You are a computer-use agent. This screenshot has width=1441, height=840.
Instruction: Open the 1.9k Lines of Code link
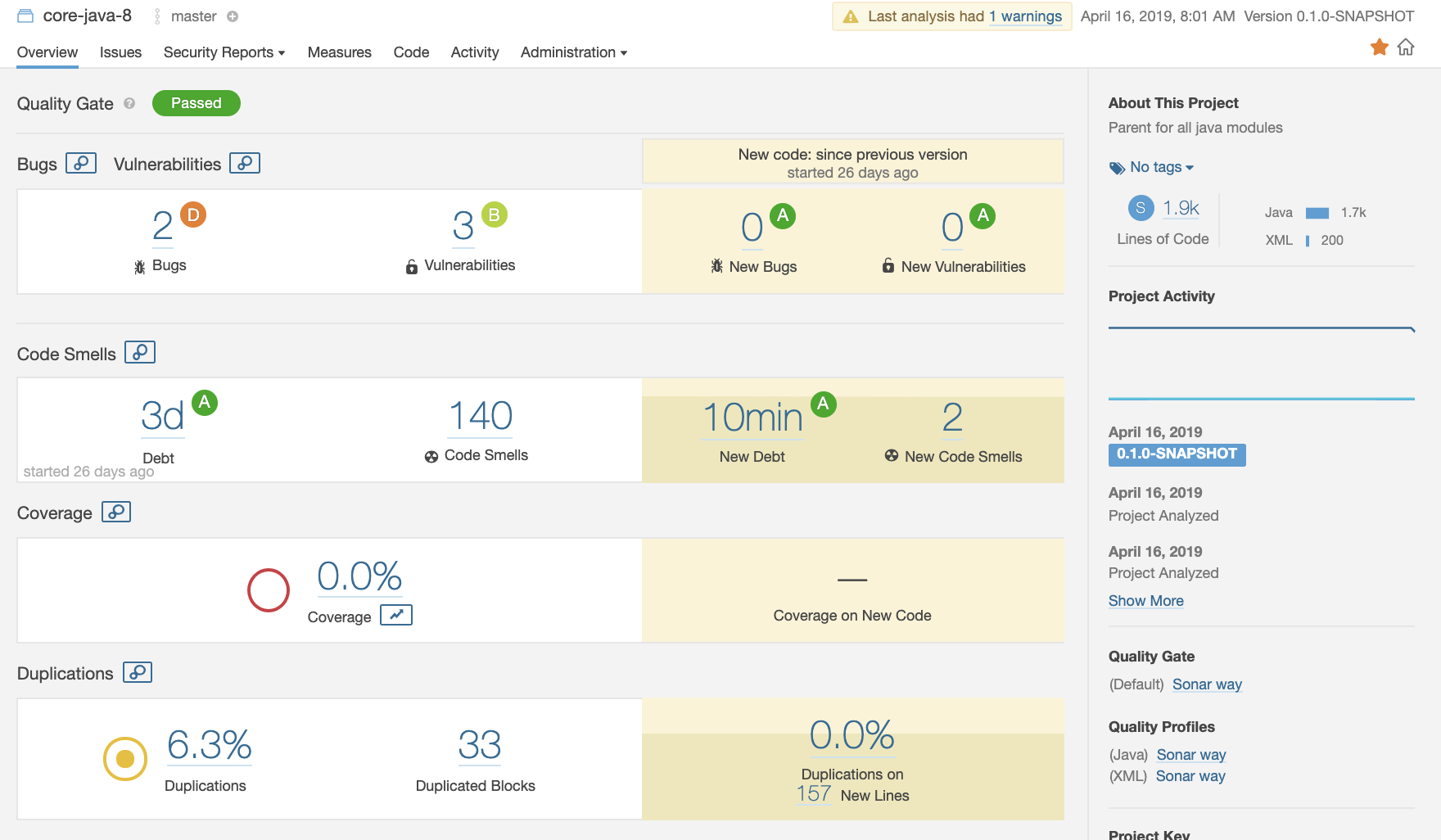[1181, 208]
